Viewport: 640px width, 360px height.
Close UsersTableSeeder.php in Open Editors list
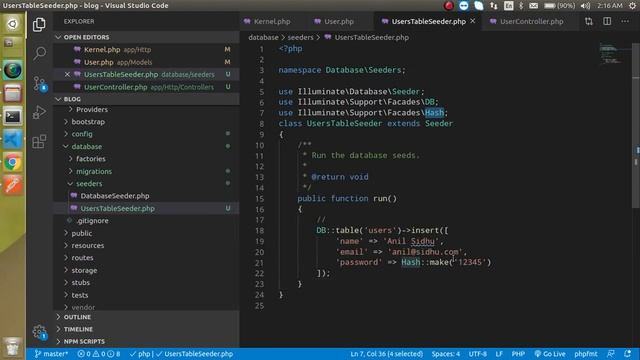(67, 74)
